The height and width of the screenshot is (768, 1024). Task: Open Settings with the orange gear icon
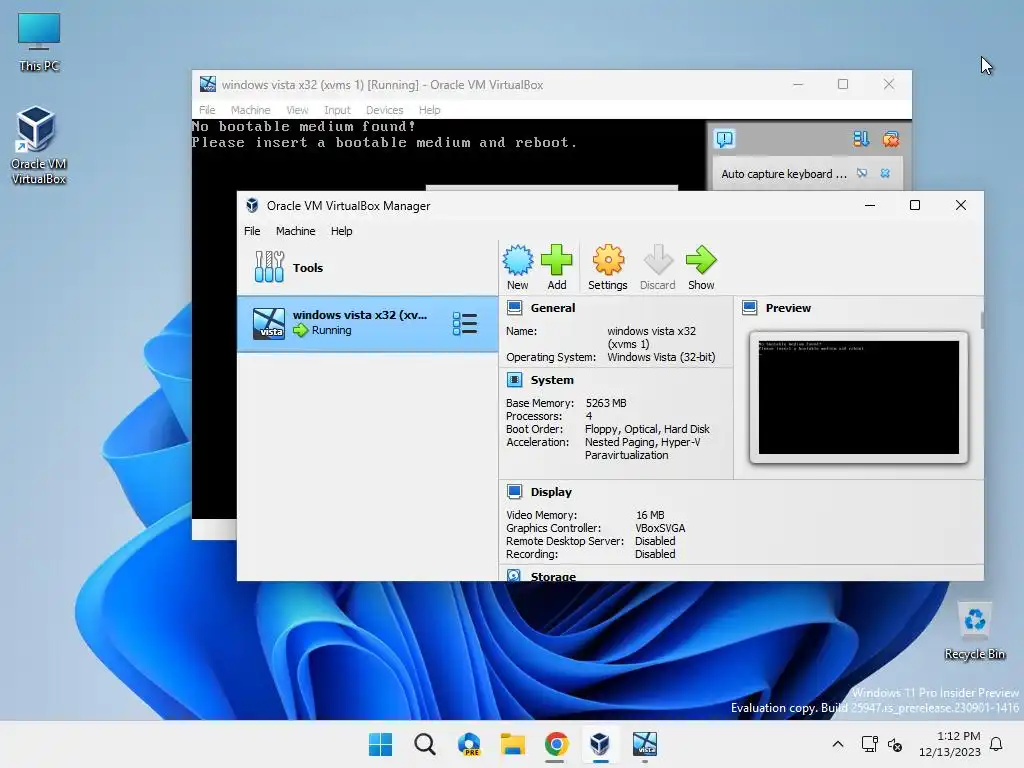tap(607, 268)
